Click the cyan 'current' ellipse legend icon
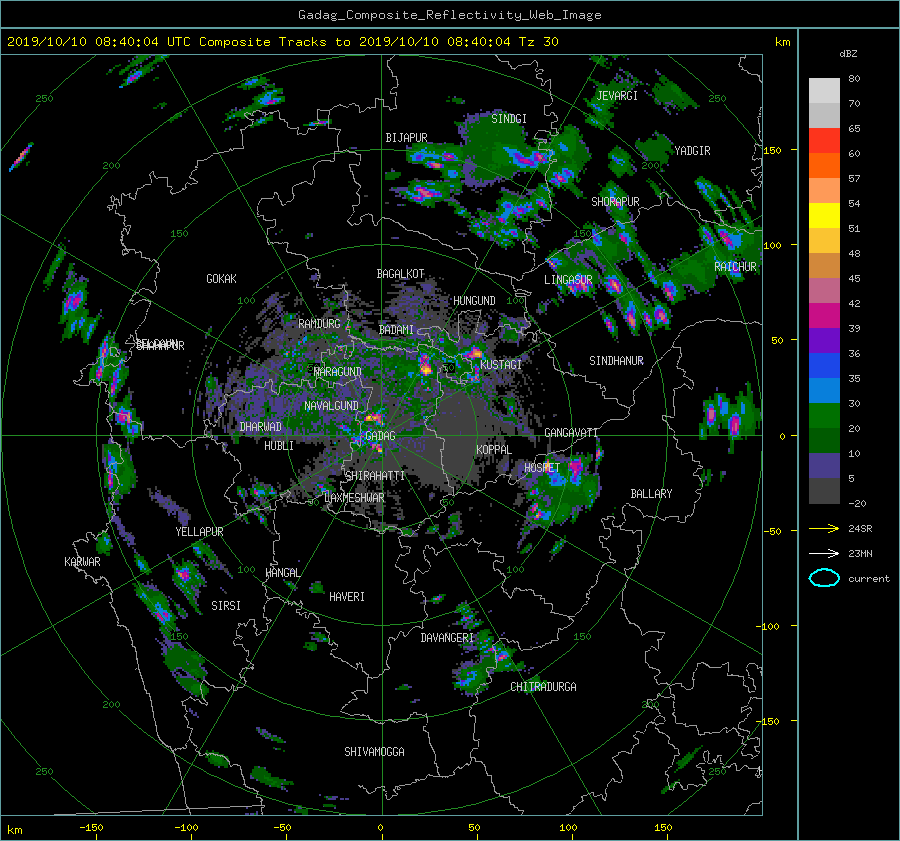900x841 pixels. pos(824,578)
